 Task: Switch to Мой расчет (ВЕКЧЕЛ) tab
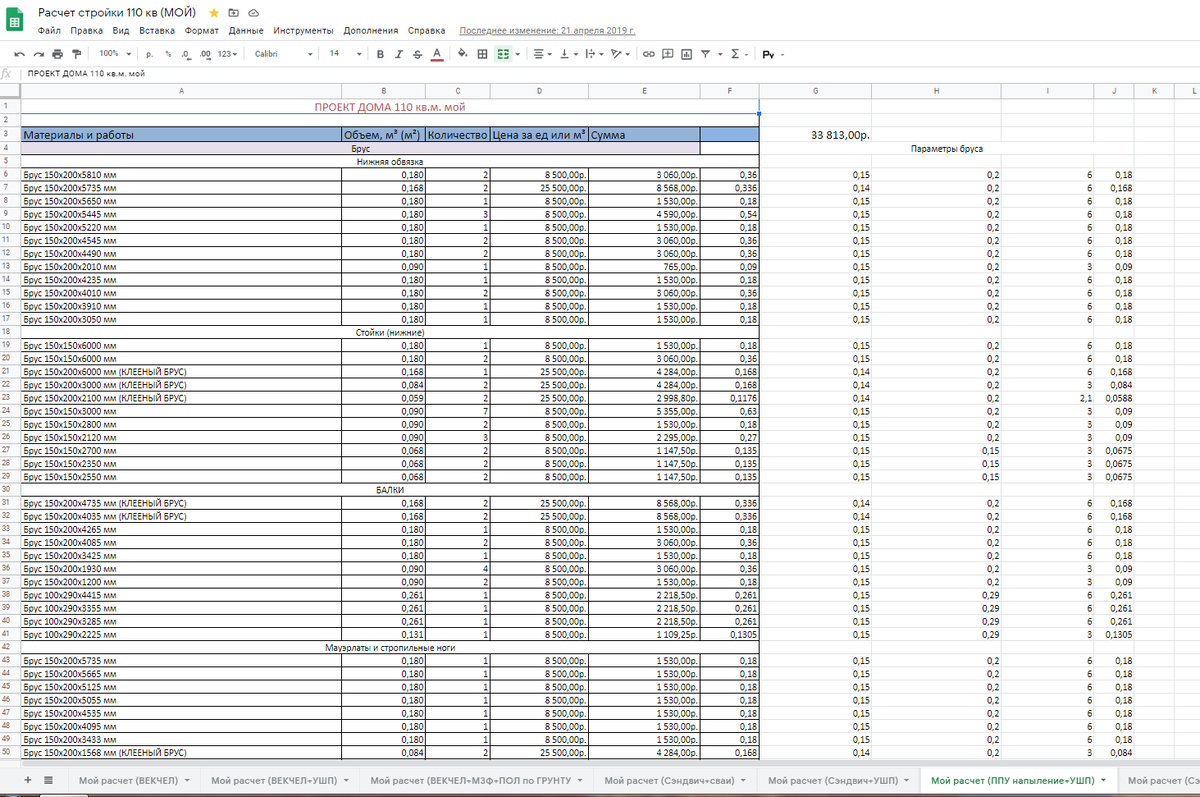point(134,779)
